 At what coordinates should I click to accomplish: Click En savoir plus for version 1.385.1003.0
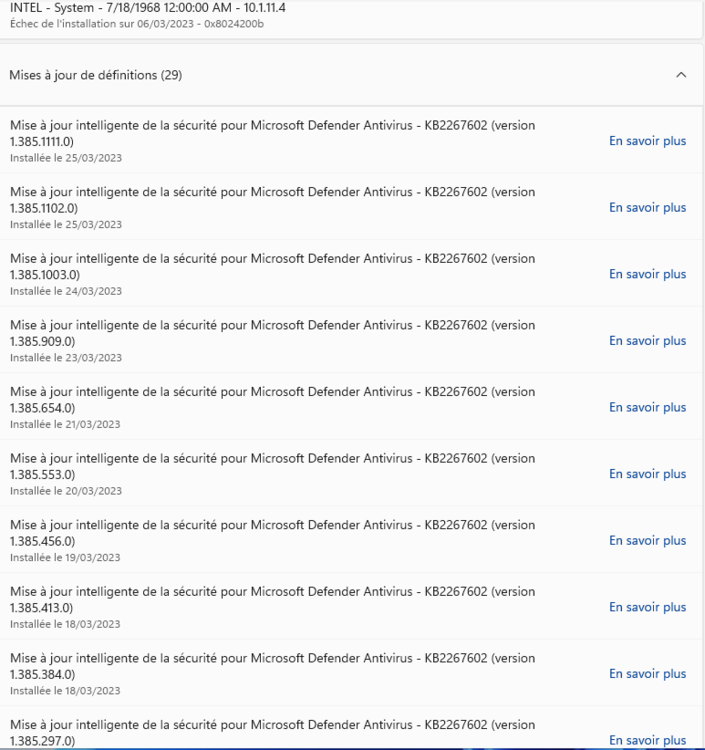(x=647, y=274)
